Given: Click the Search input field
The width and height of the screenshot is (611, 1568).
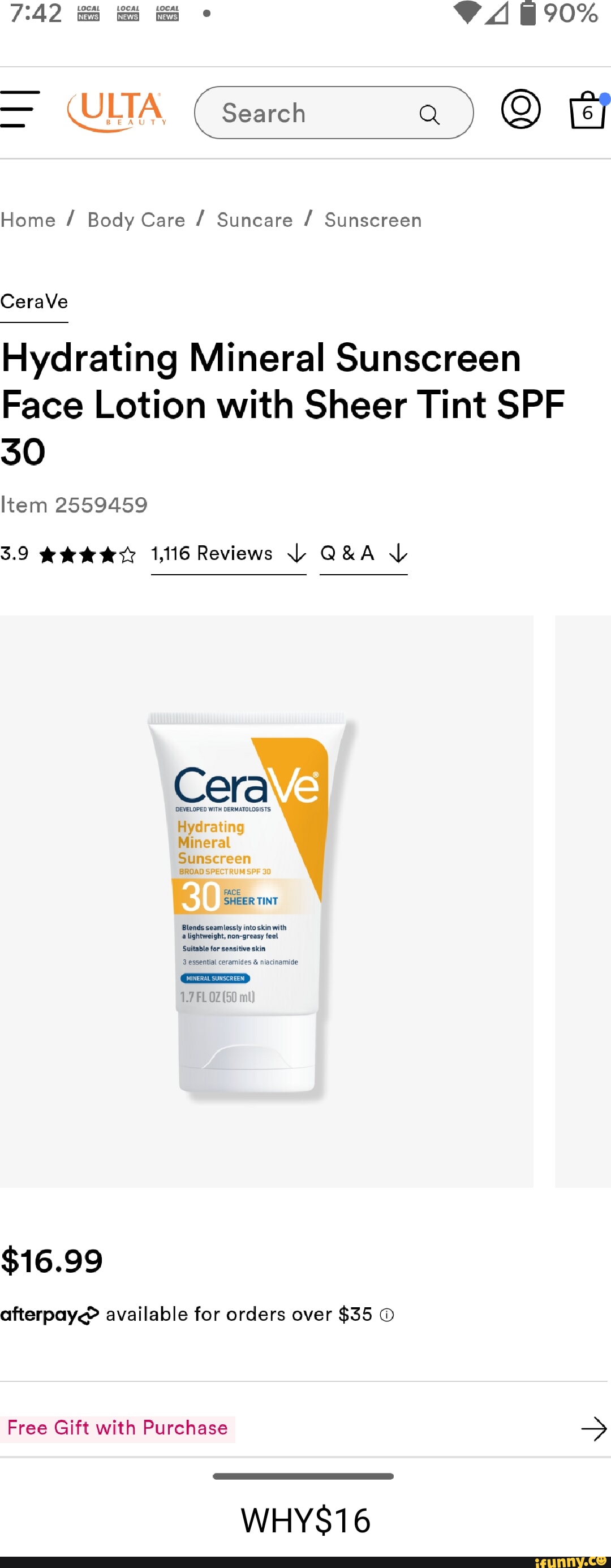Looking at the screenshot, I should [333, 113].
